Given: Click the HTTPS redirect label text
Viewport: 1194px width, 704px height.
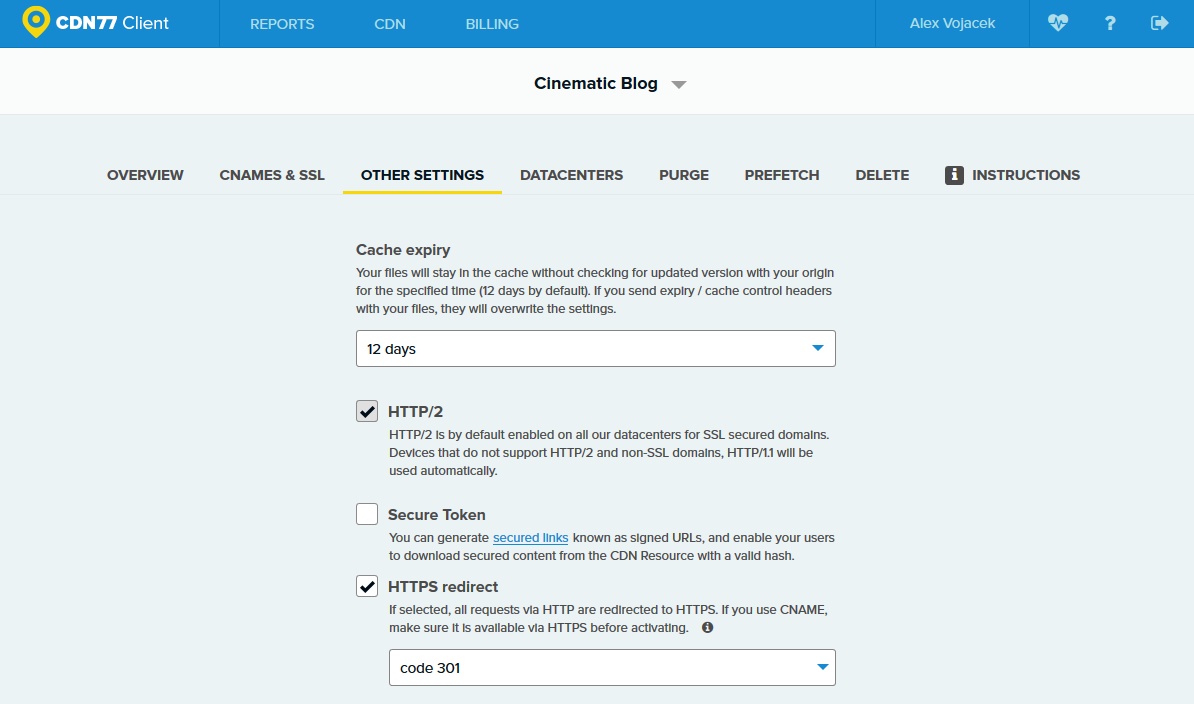Looking at the screenshot, I should [x=442, y=587].
